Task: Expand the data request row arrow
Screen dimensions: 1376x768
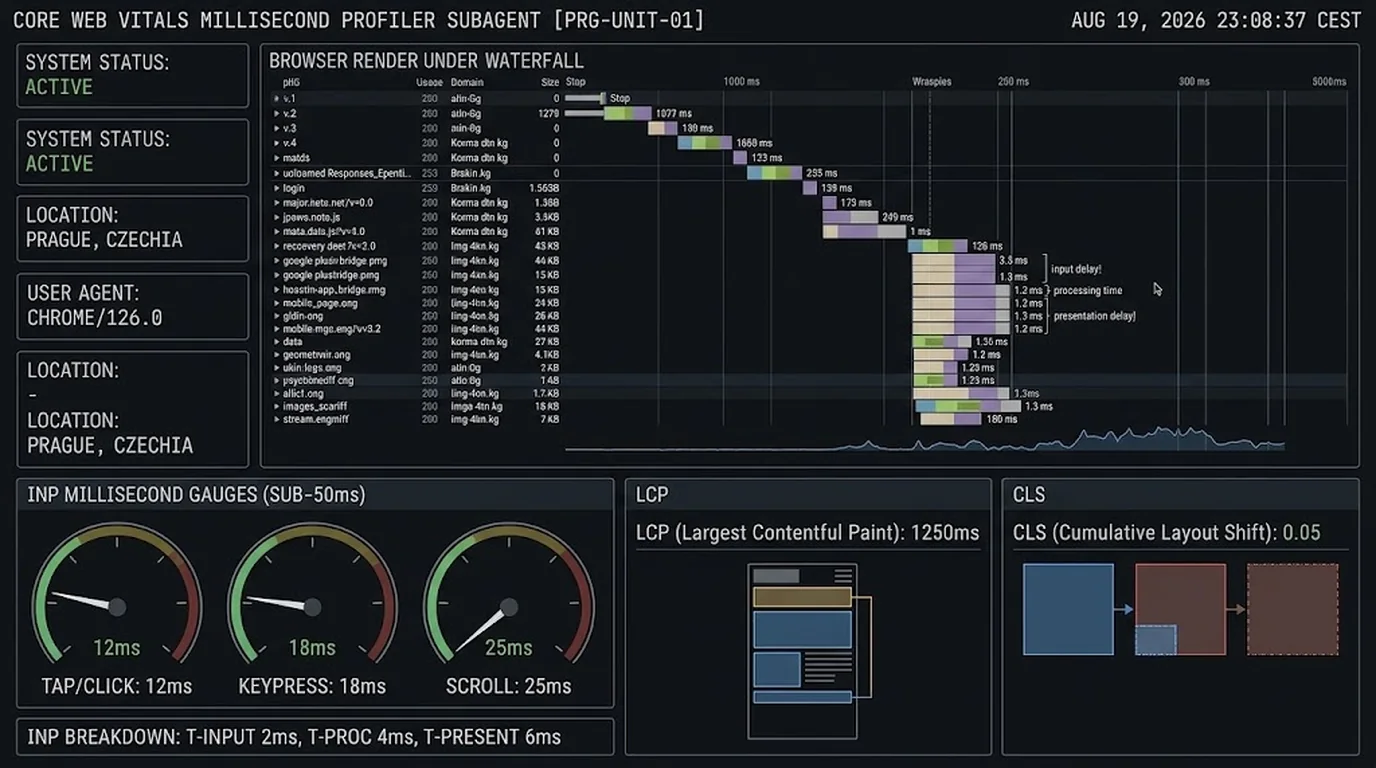Action: (276, 342)
